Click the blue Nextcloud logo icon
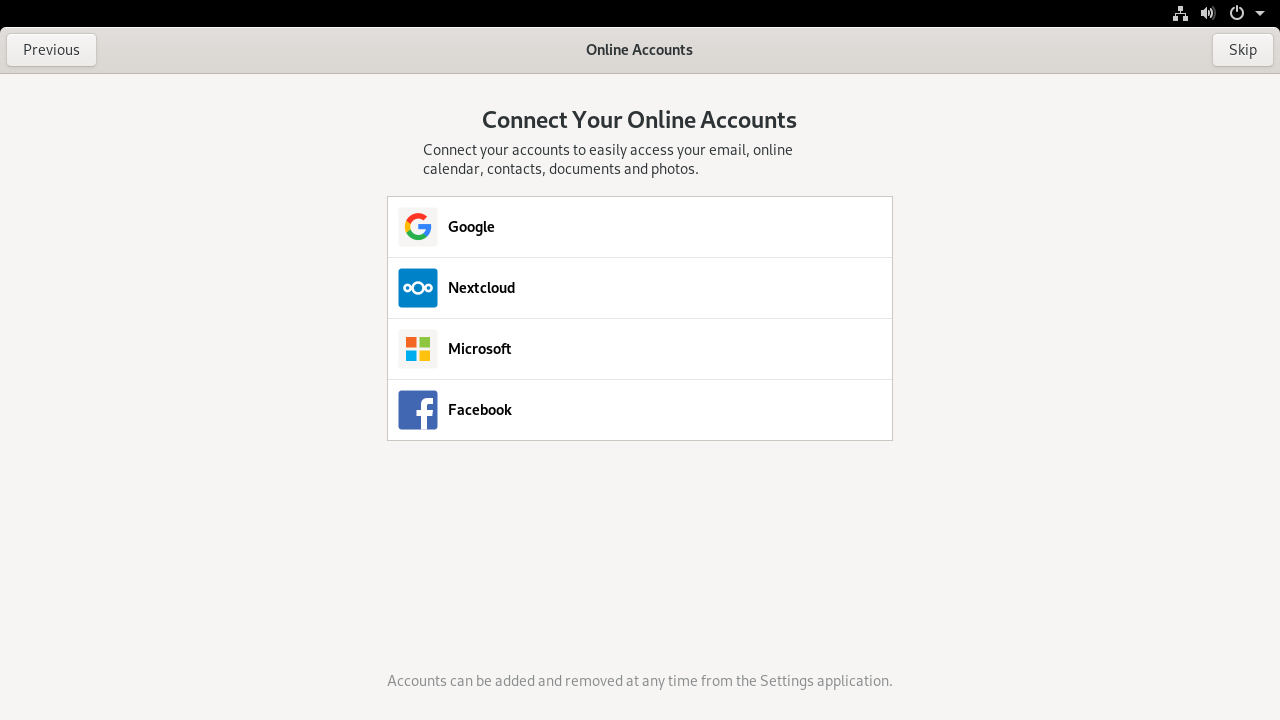The width and height of the screenshot is (1280, 720). click(x=418, y=288)
